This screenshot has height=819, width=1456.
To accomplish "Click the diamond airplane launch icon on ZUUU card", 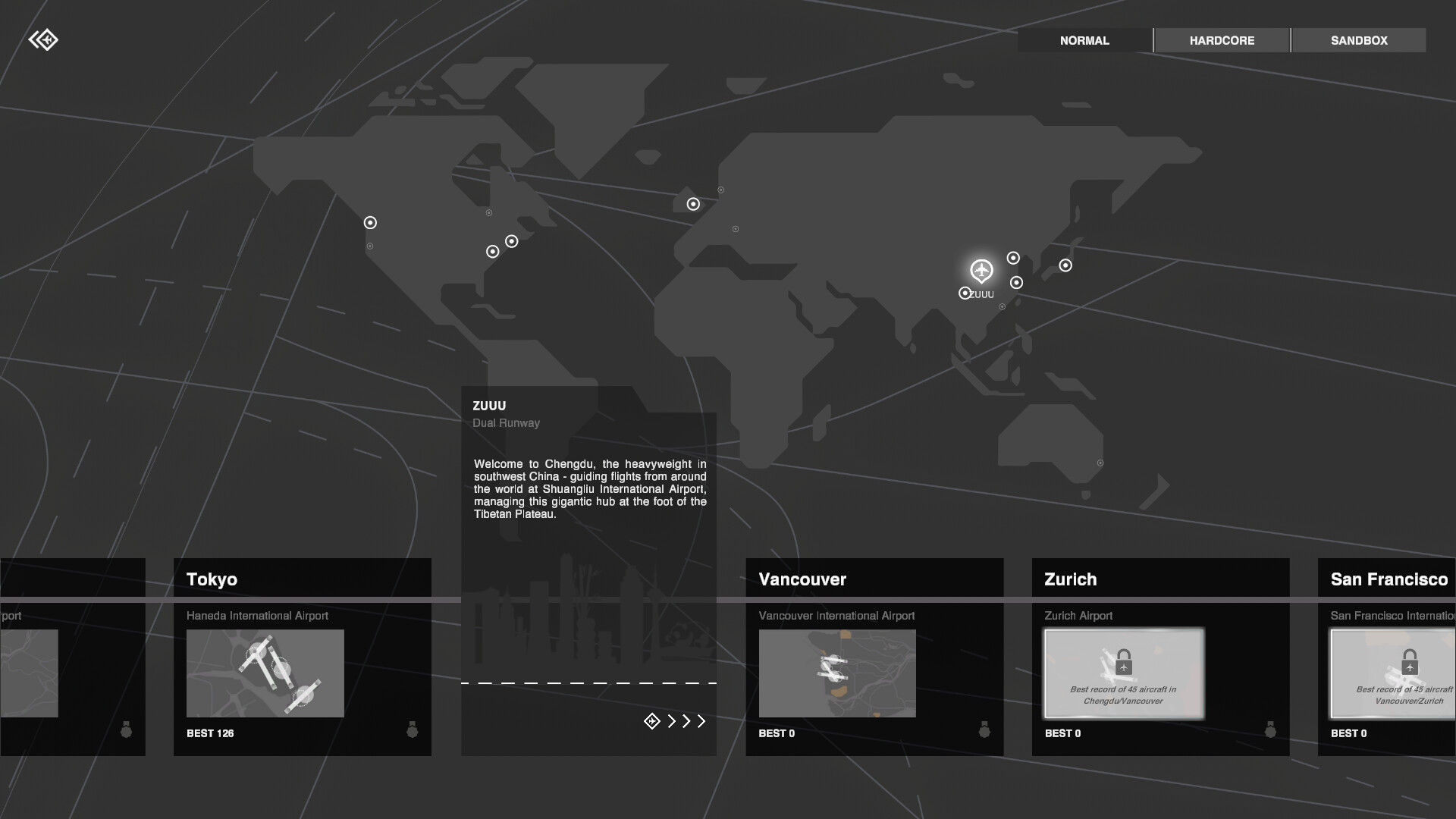I will point(652,721).
